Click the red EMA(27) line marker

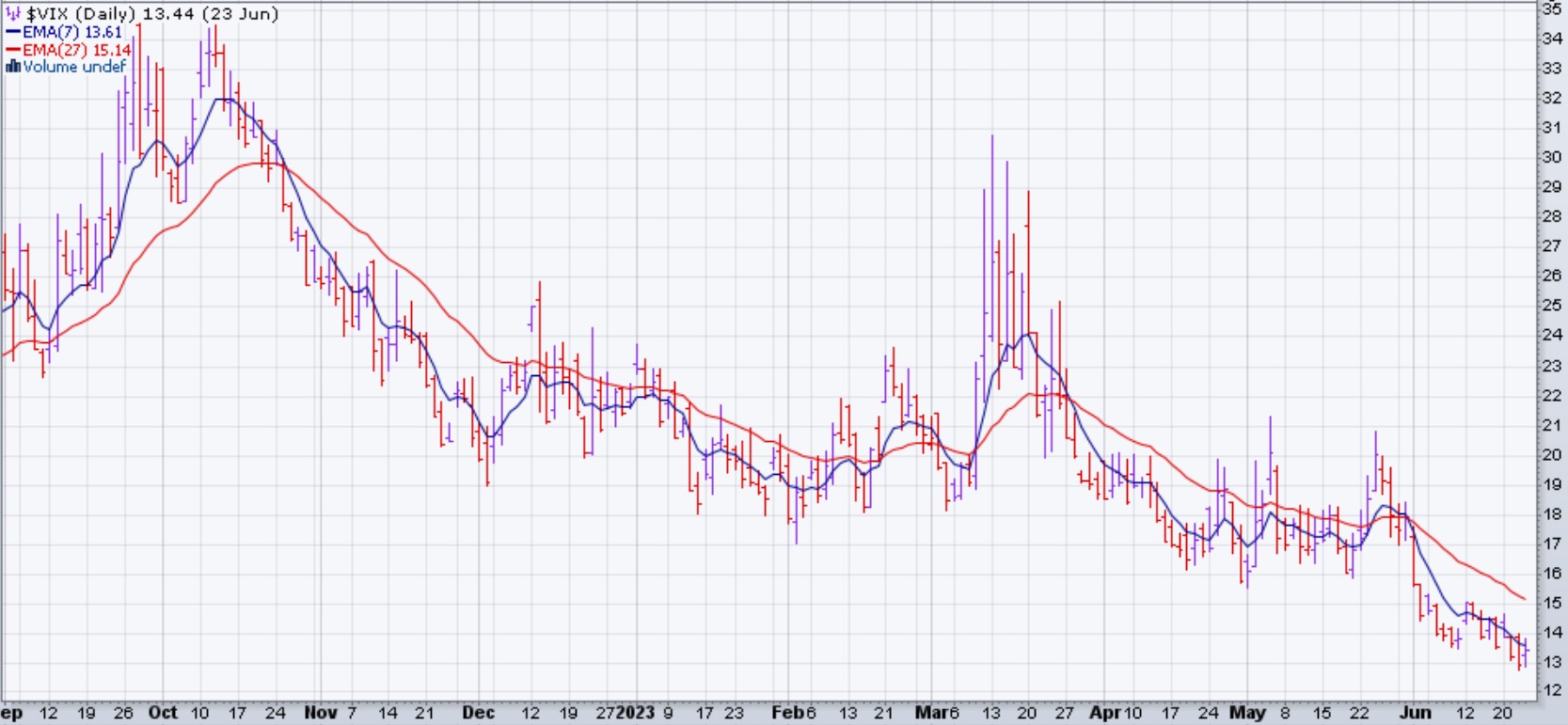click(13, 50)
